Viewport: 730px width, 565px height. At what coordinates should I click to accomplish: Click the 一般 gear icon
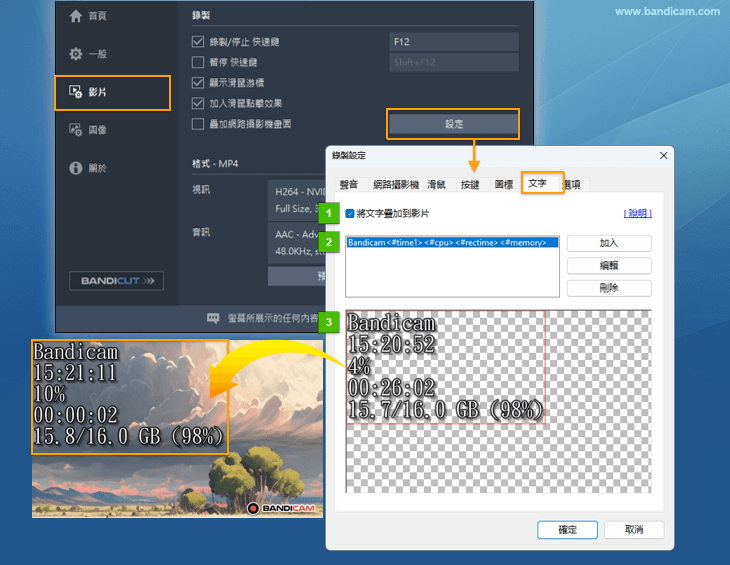click(x=75, y=54)
